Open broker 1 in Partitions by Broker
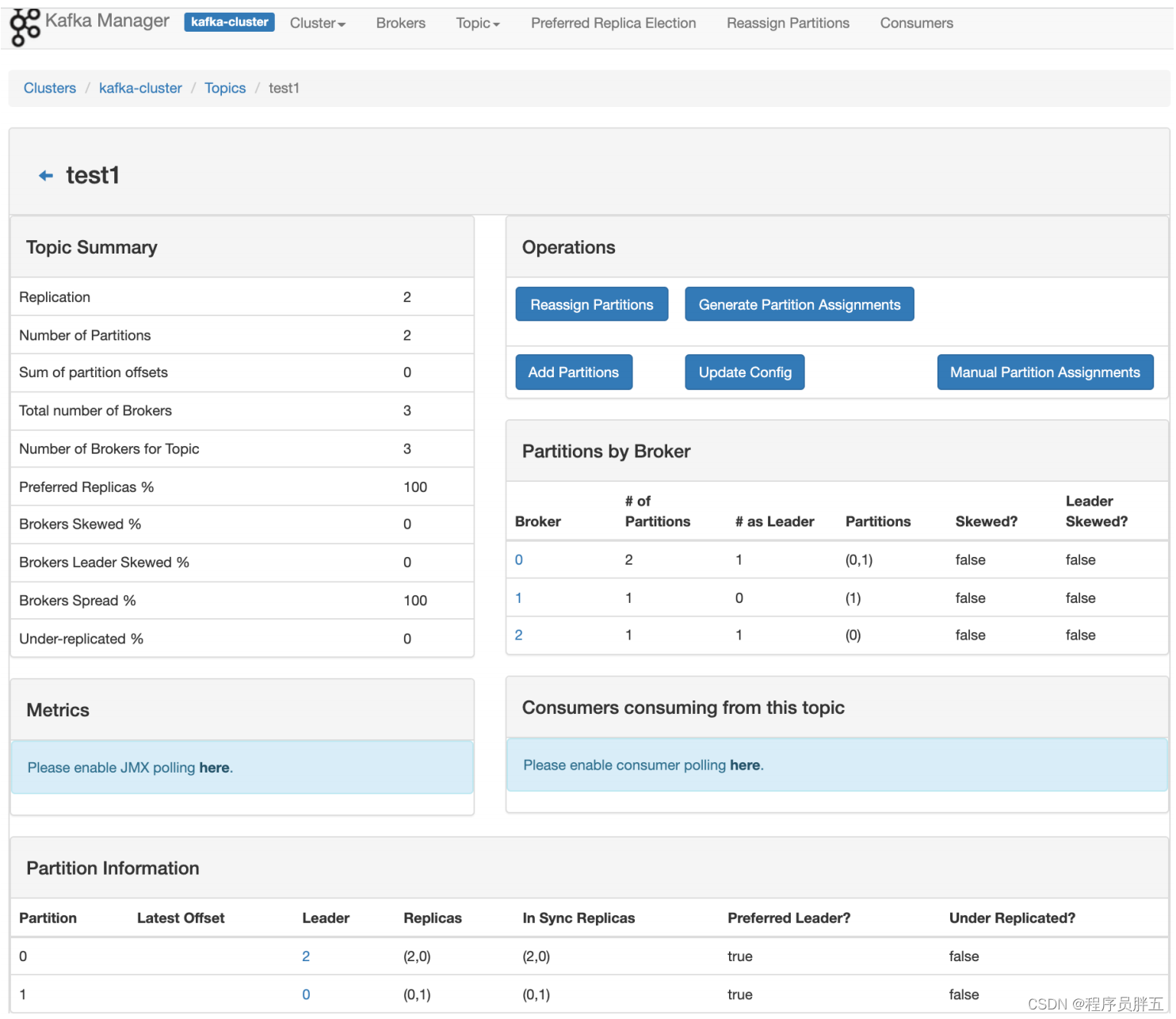 (519, 598)
